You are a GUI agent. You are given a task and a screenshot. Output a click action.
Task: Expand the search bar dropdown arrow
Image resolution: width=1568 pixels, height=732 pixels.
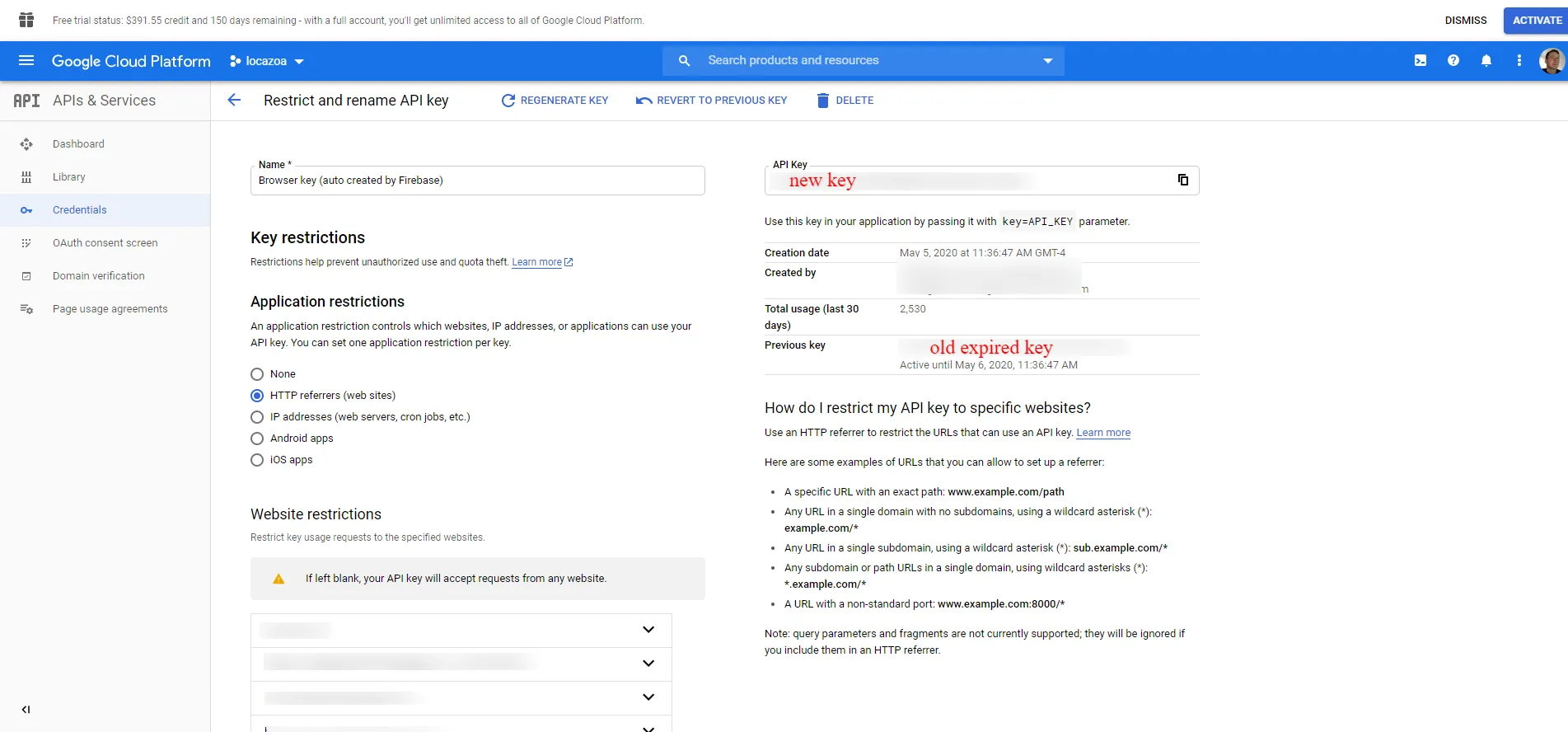coord(1048,60)
